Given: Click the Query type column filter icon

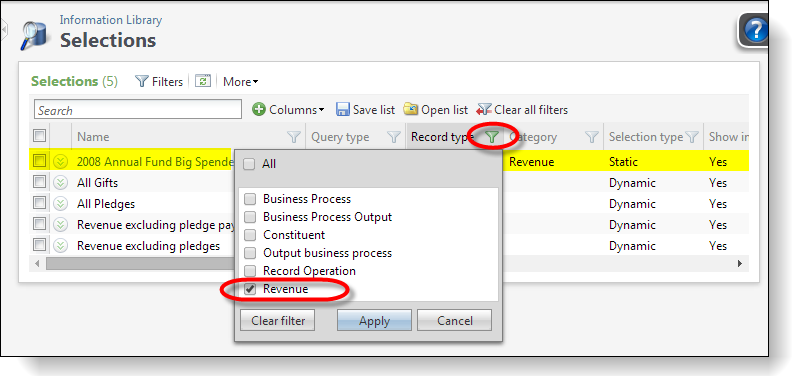Looking at the screenshot, I should coord(393,137).
